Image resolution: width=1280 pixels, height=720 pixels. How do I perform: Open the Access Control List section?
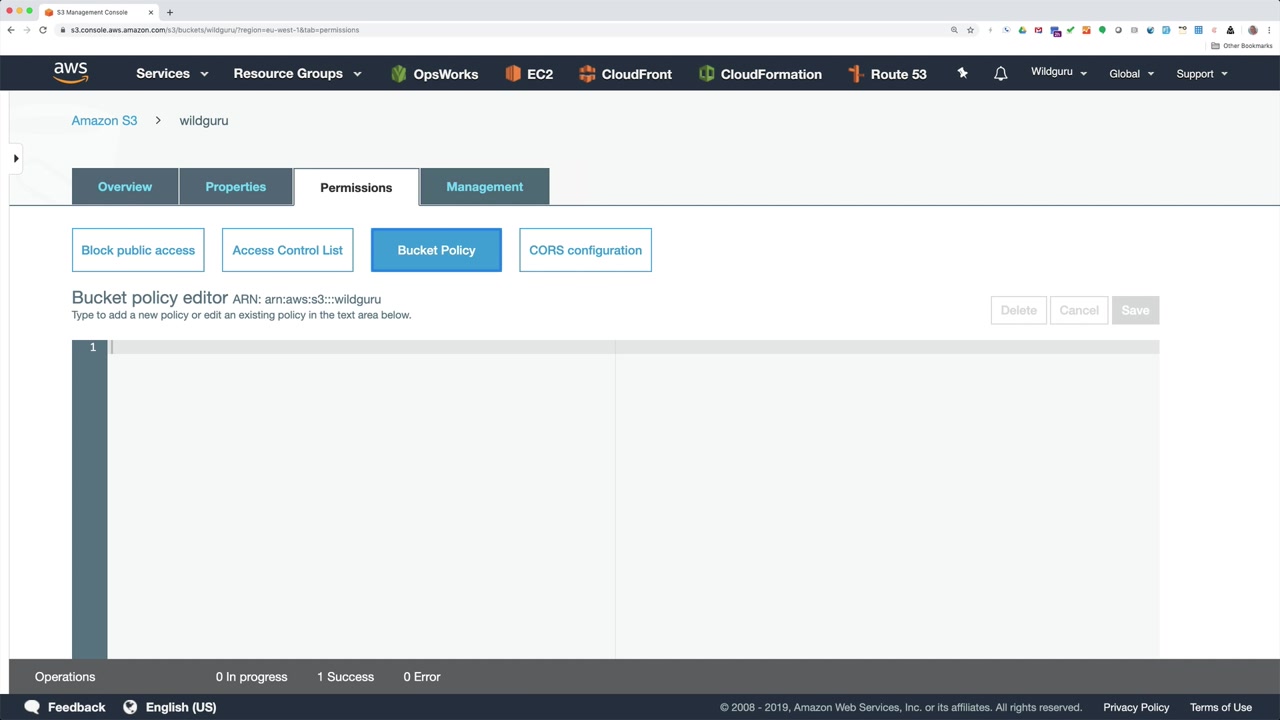[288, 250]
